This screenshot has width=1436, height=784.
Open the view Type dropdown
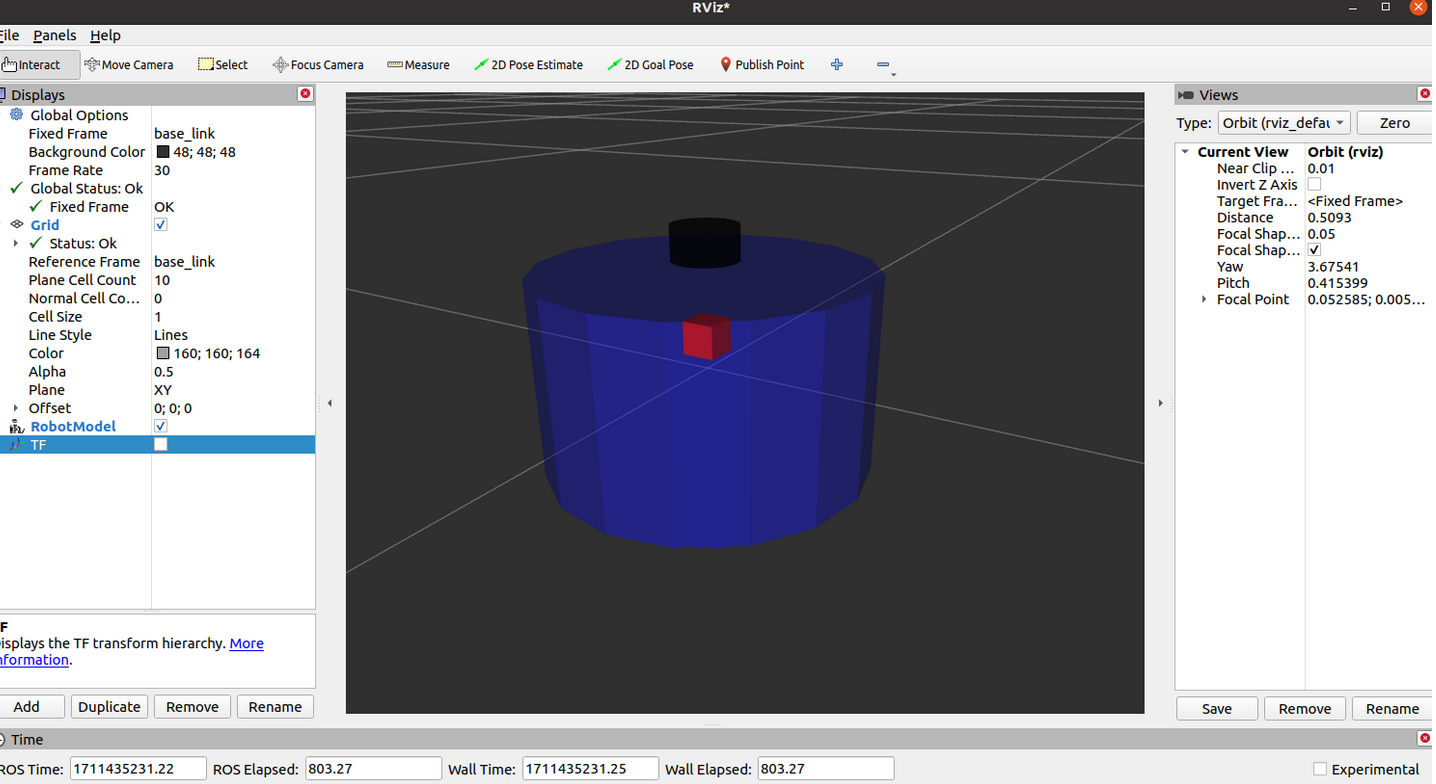pyautogui.click(x=1283, y=123)
